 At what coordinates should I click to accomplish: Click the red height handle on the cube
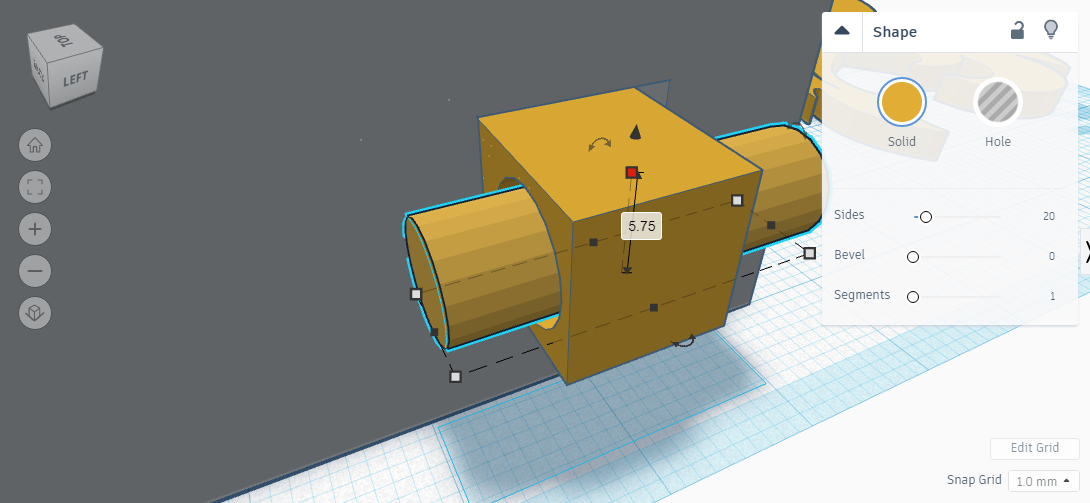[x=632, y=172]
